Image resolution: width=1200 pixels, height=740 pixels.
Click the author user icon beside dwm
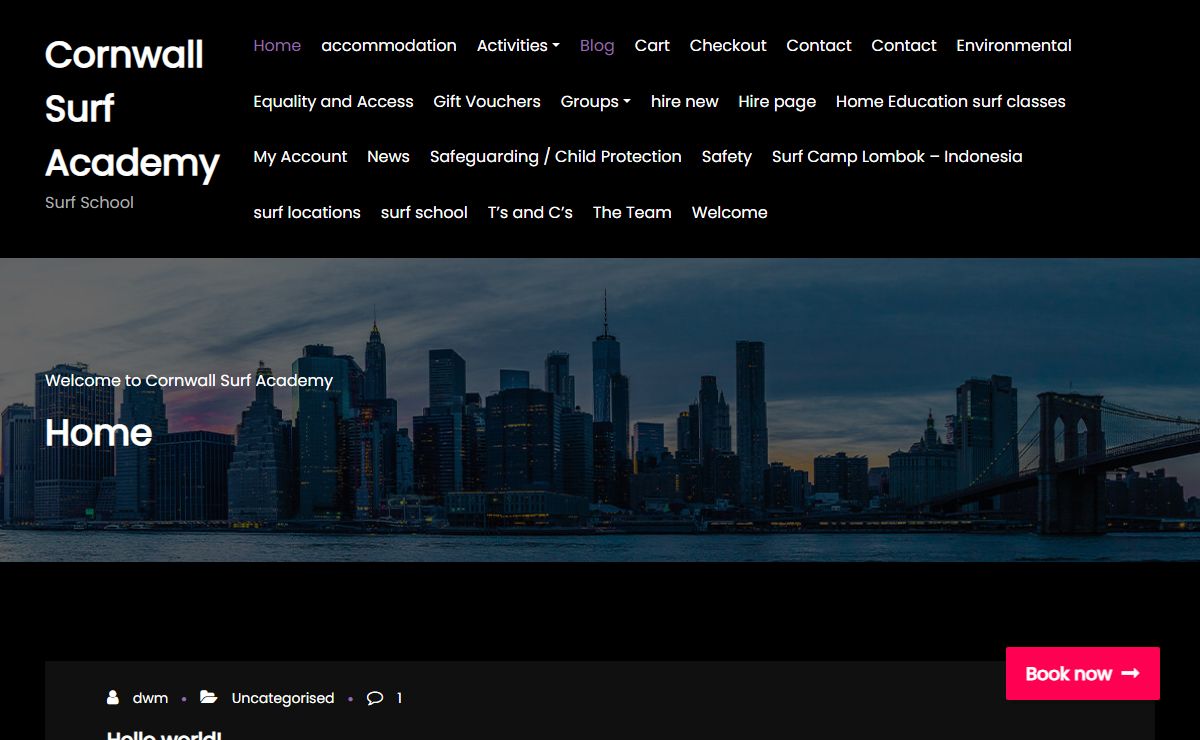click(x=113, y=698)
